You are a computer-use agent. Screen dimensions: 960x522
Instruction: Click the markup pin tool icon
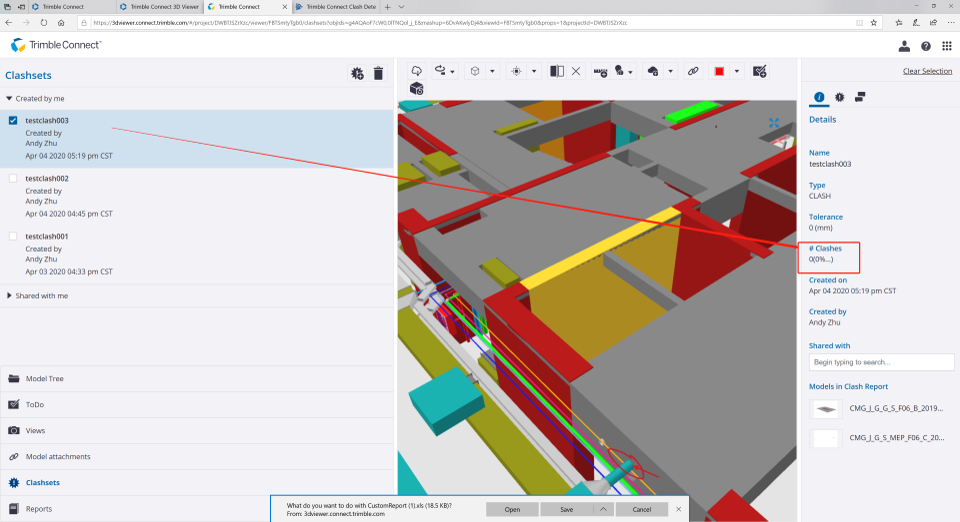(620, 71)
